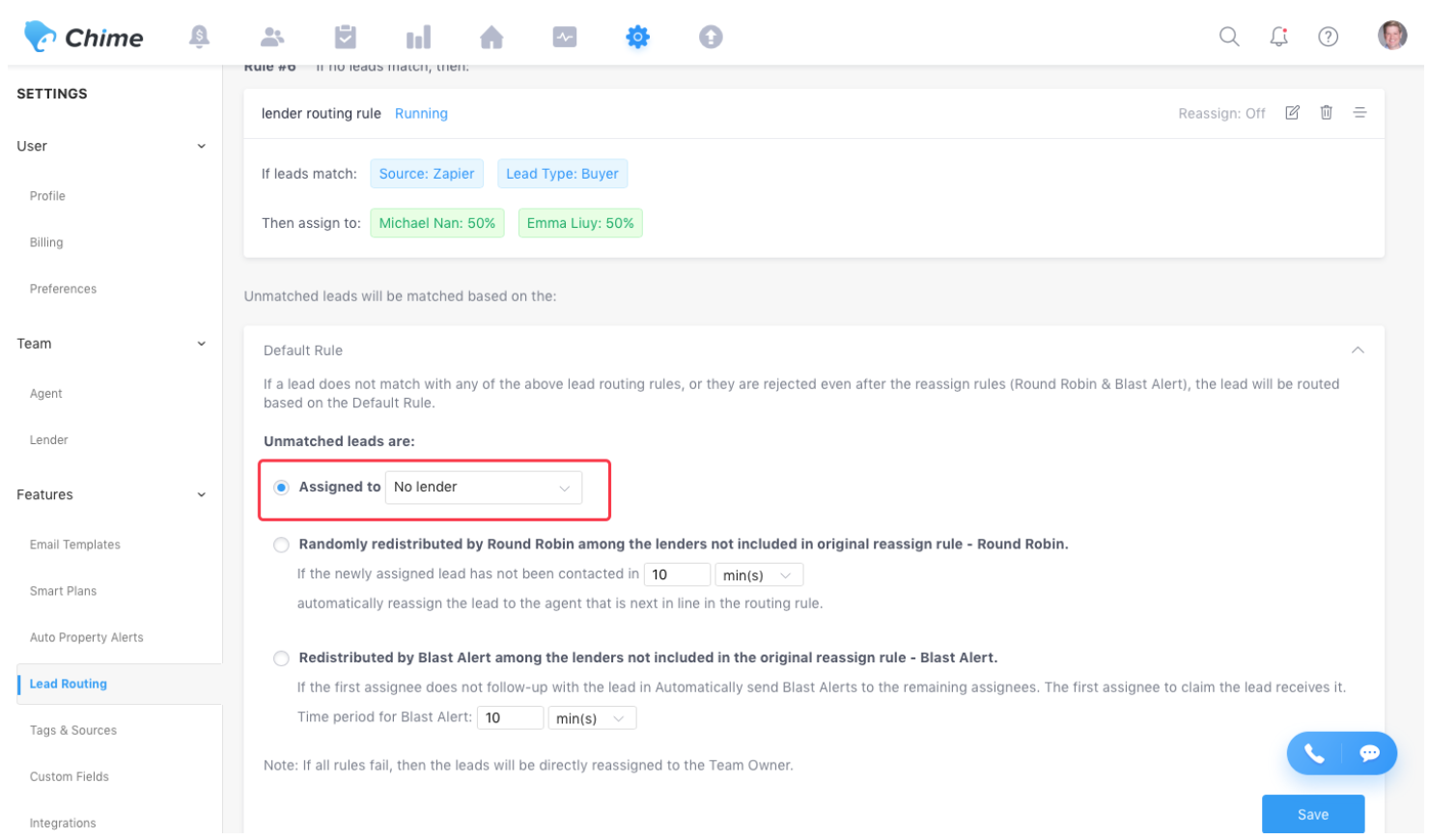Delete the lender routing rule via trash icon
Screen dimensions: 1429x840
click(x=1326, y=113)
